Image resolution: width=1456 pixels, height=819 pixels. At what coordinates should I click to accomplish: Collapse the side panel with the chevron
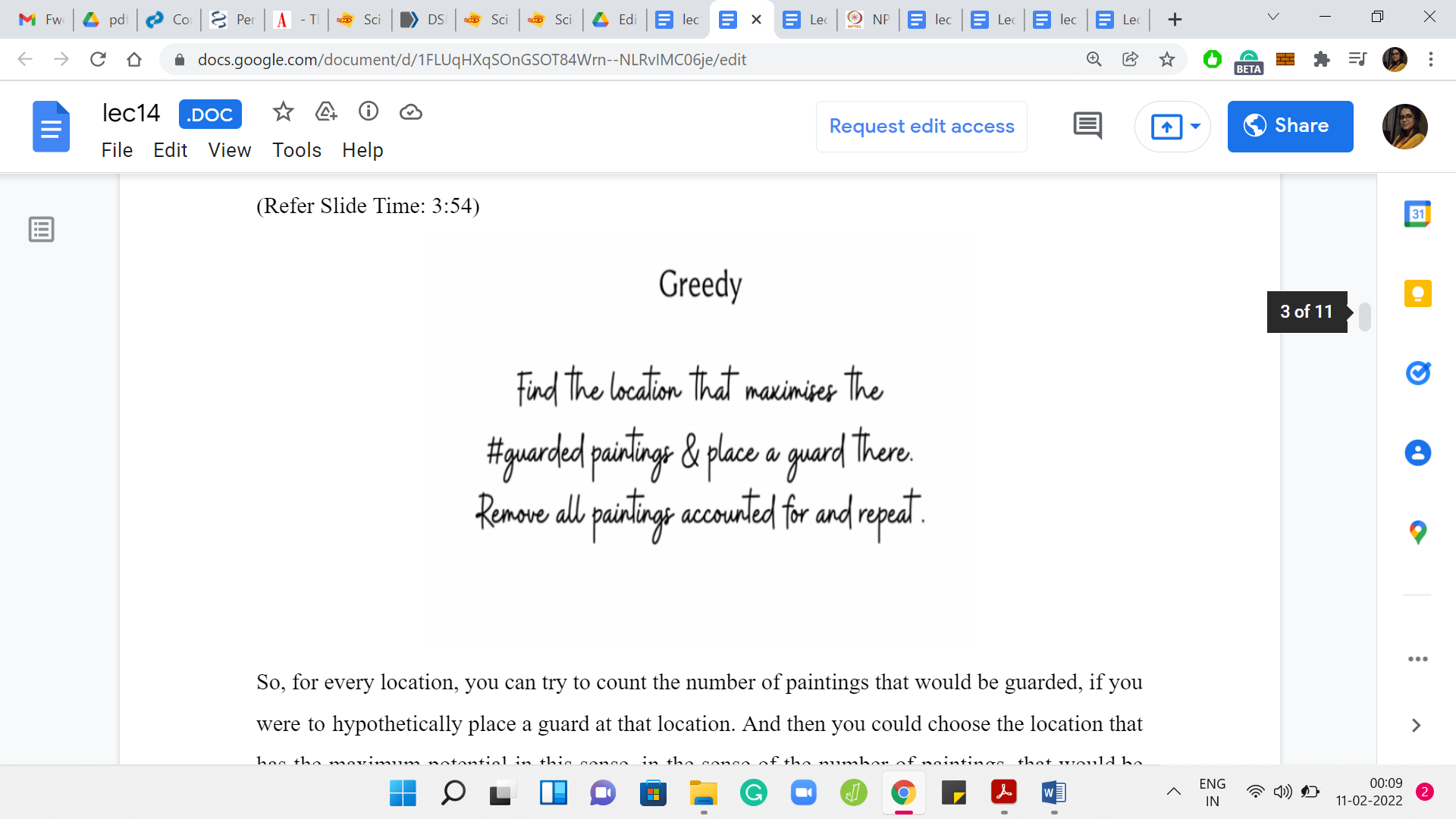[x=1416, y=726]
